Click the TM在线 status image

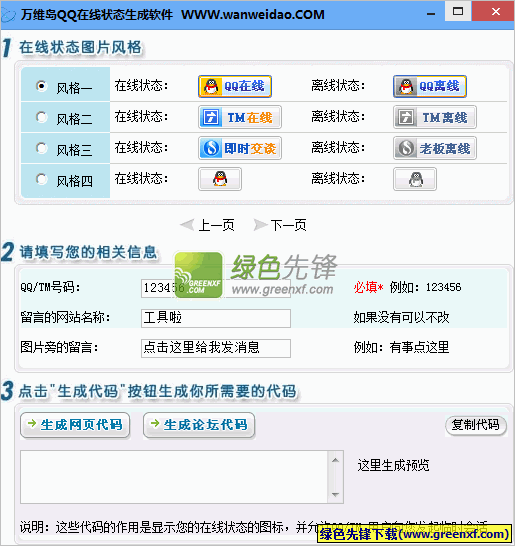click(x=240, y=117)
